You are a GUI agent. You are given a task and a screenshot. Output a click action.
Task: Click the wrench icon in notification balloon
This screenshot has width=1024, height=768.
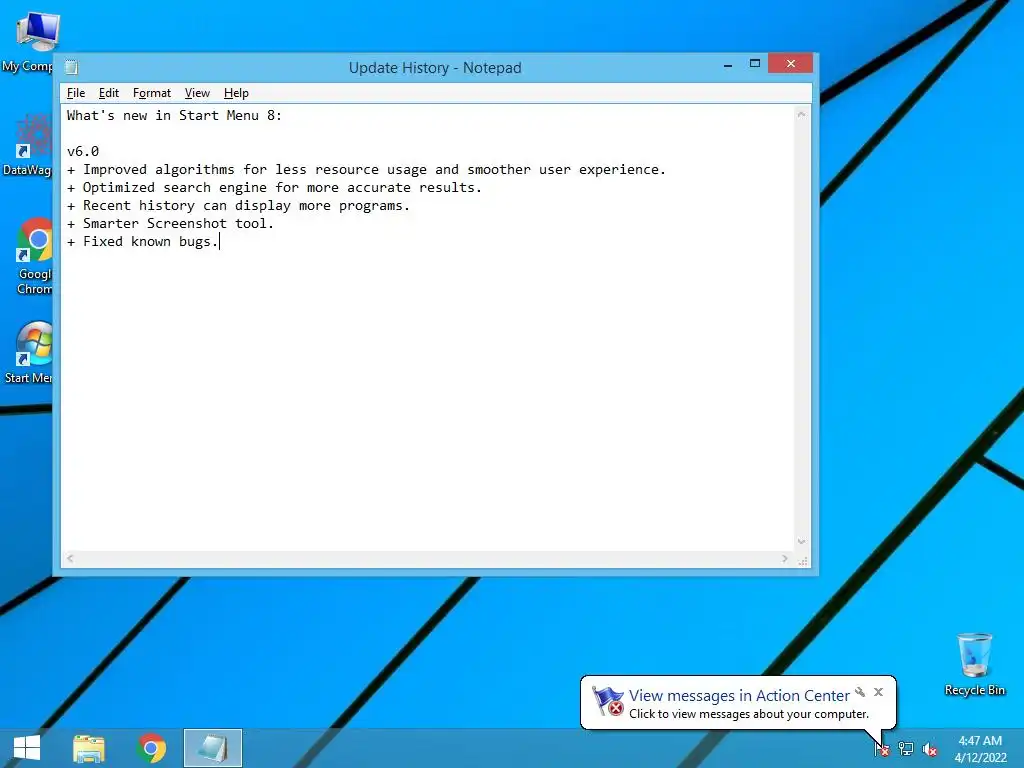pos(860,692)
